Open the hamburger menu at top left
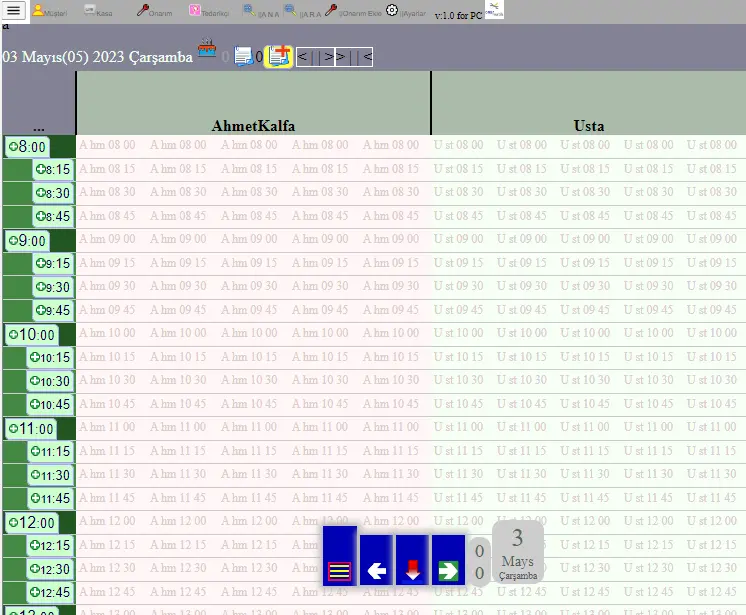Image resolution: width=746 pixels, height=615 pixels. 14,11
